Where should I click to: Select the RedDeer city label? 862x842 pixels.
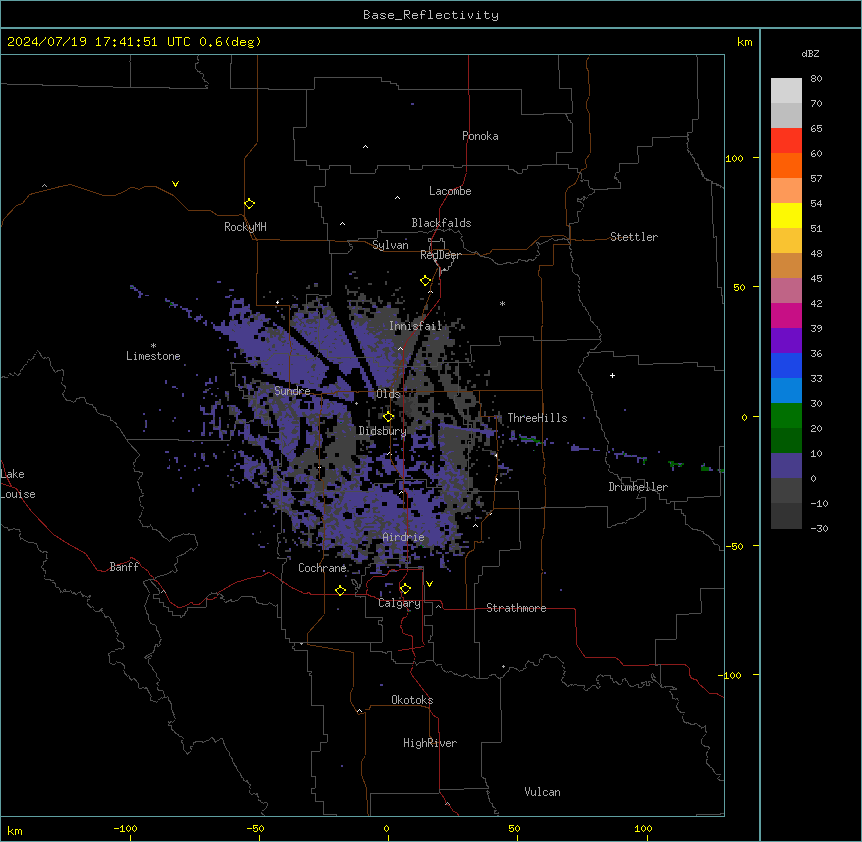pos(440,255)
